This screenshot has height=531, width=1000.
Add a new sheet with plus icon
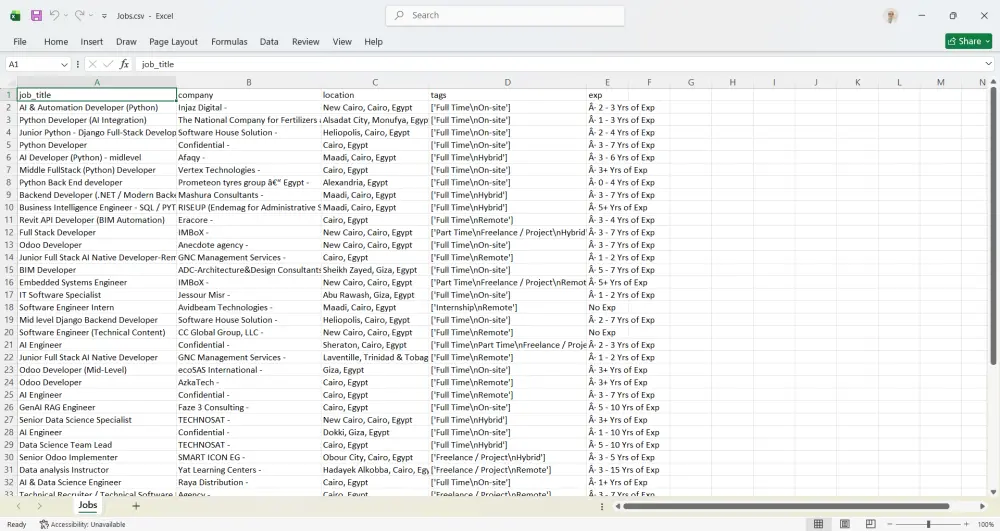tap(136, 506)
